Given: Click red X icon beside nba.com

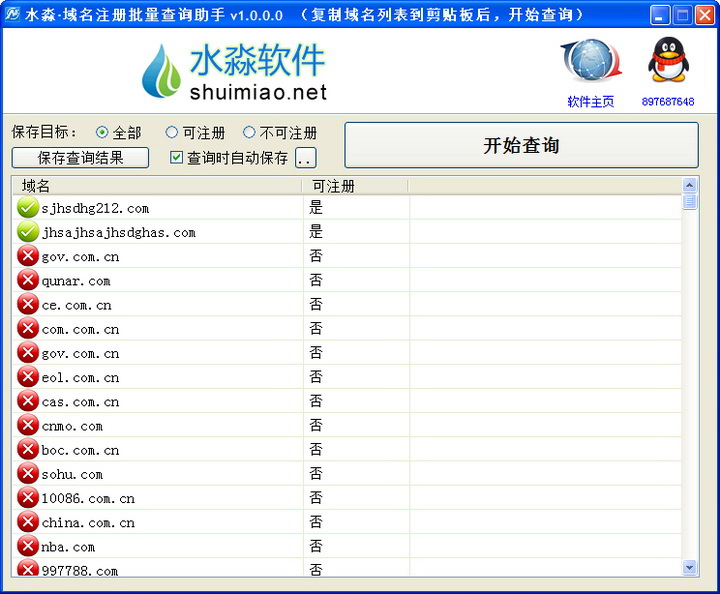Looking at the screenshot, I should point(28,546).
